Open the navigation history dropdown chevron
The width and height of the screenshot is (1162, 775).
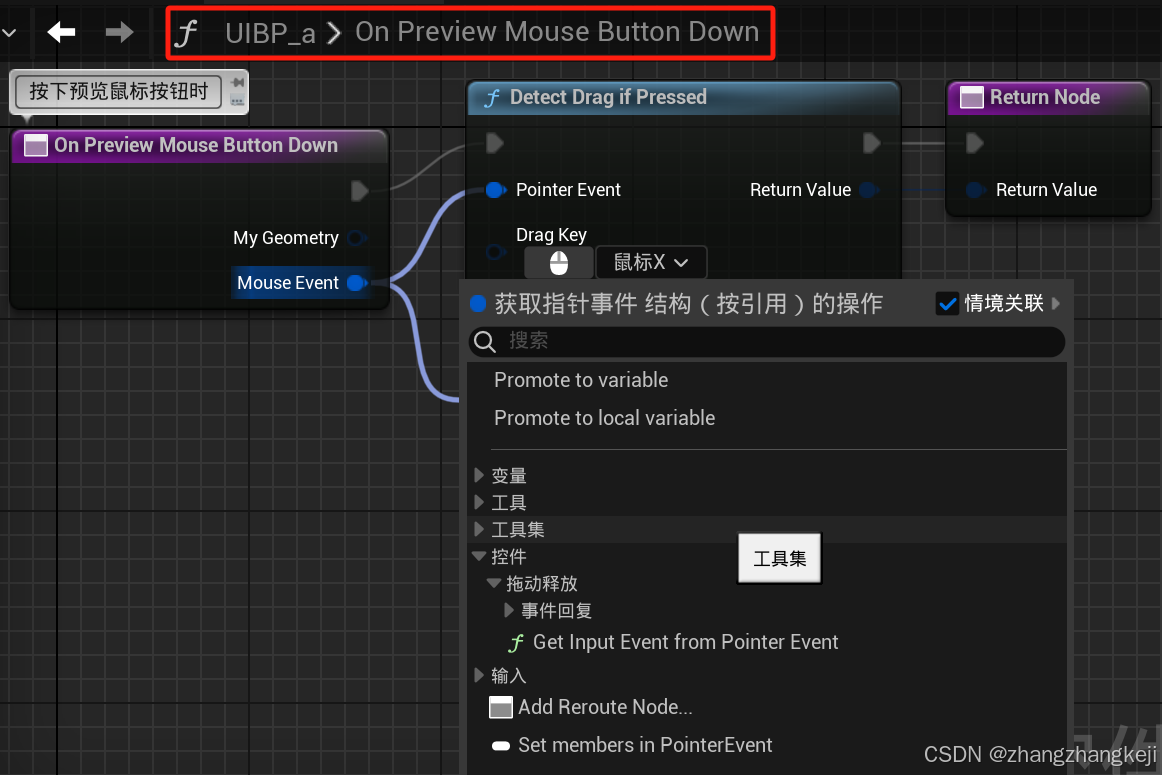point(9,33)
